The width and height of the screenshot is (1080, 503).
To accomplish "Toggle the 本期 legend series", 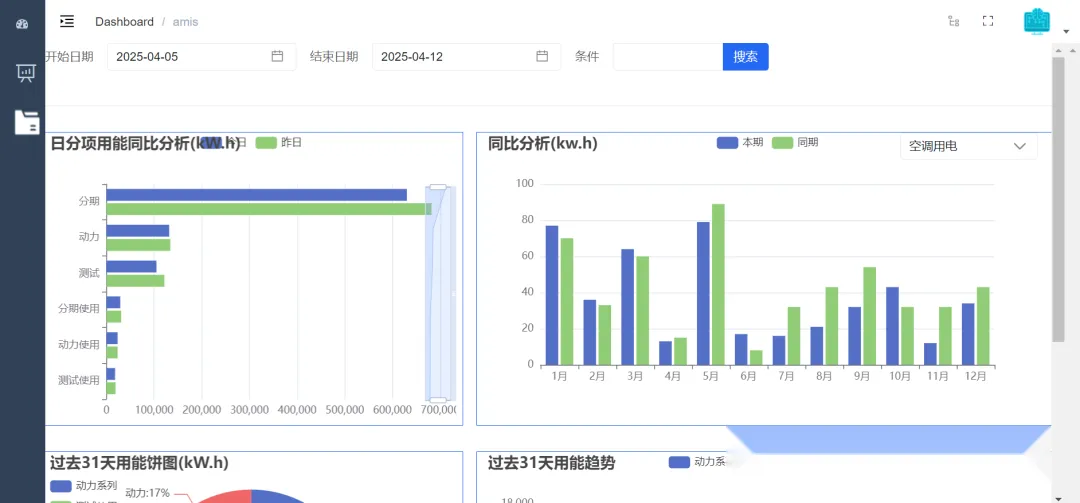I will tap(740, 143).
